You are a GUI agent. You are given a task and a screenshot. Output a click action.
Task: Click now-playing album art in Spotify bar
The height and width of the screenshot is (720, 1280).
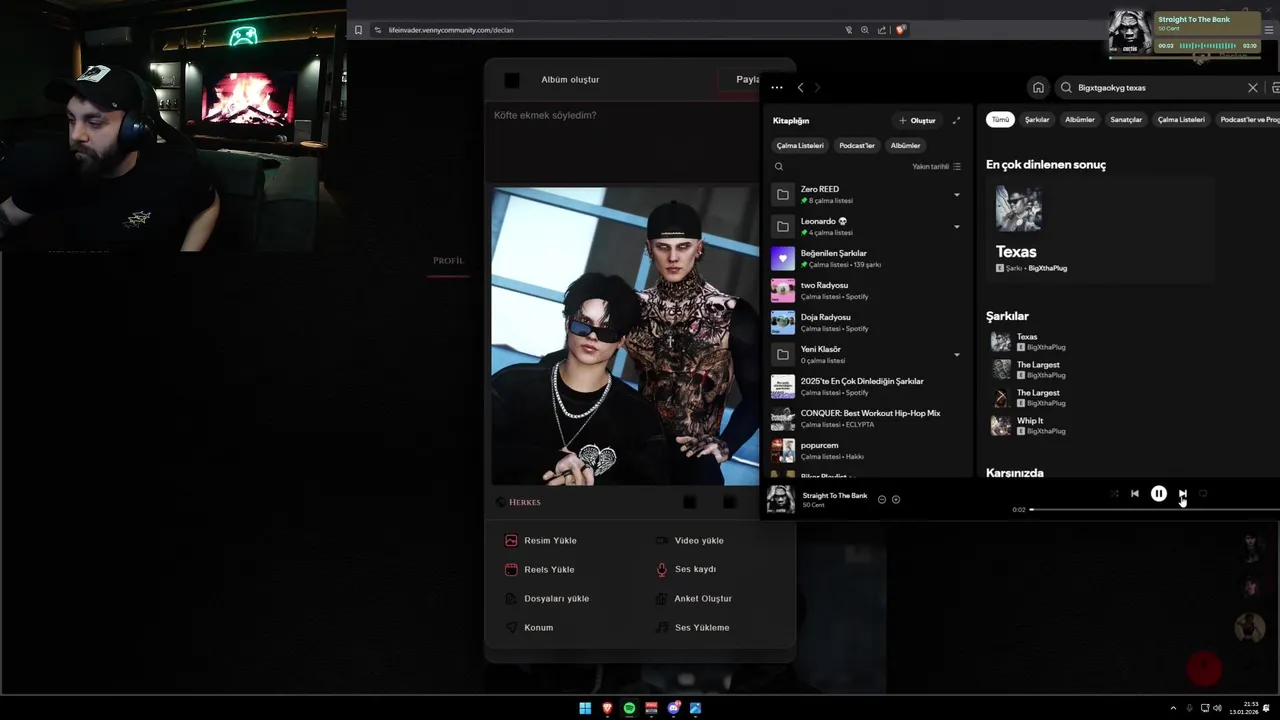pos(781,499)
